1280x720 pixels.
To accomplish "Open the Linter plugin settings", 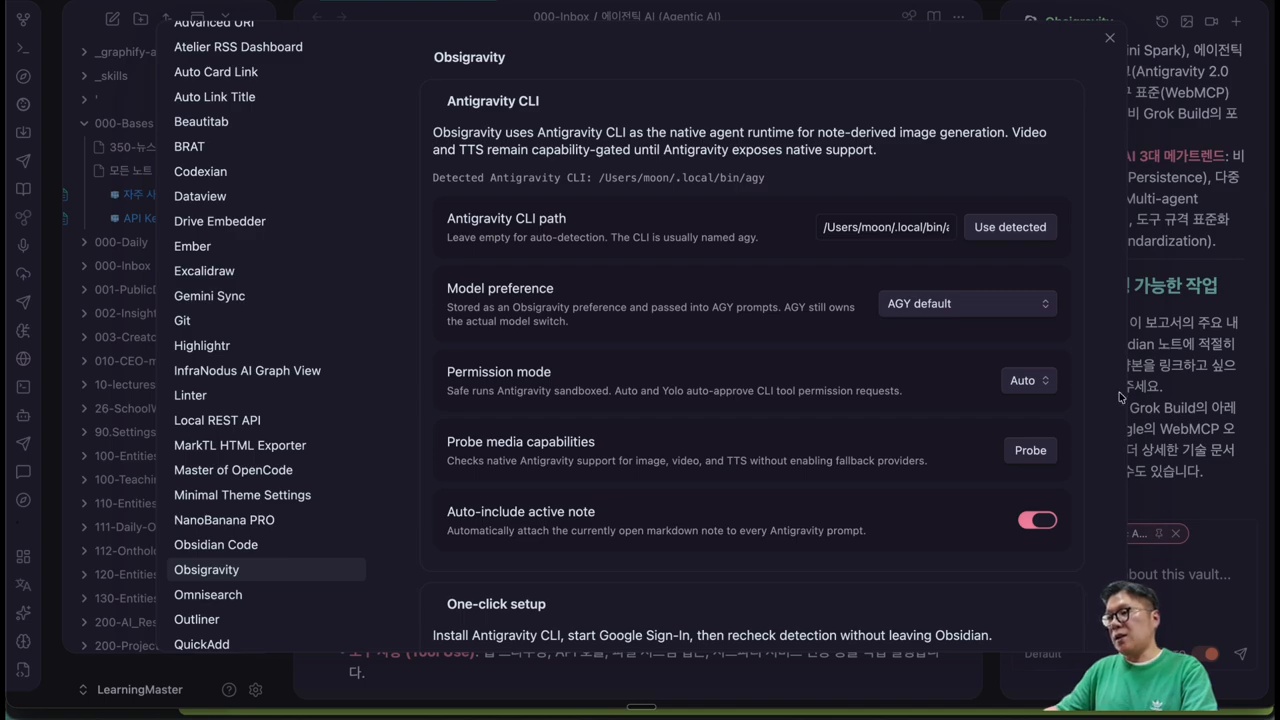I will coord(266,395).
